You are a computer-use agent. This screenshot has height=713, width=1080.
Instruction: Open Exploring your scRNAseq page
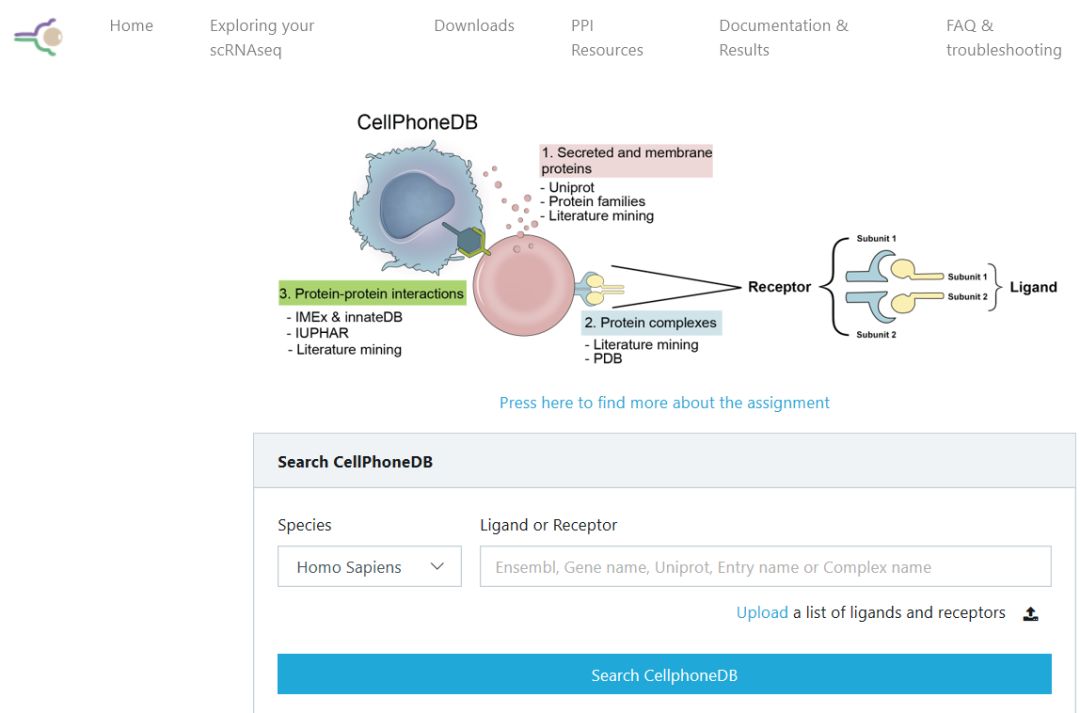coord(262,38)
